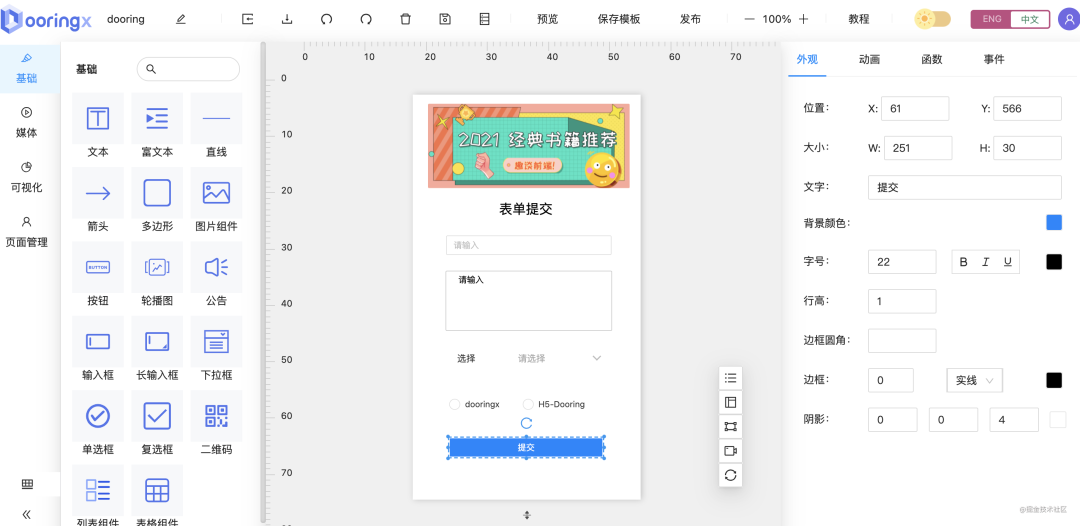Viewport: 1080px width, 526px height.
Task: Select the 文本 text component
Action: [x=98, y=127]
